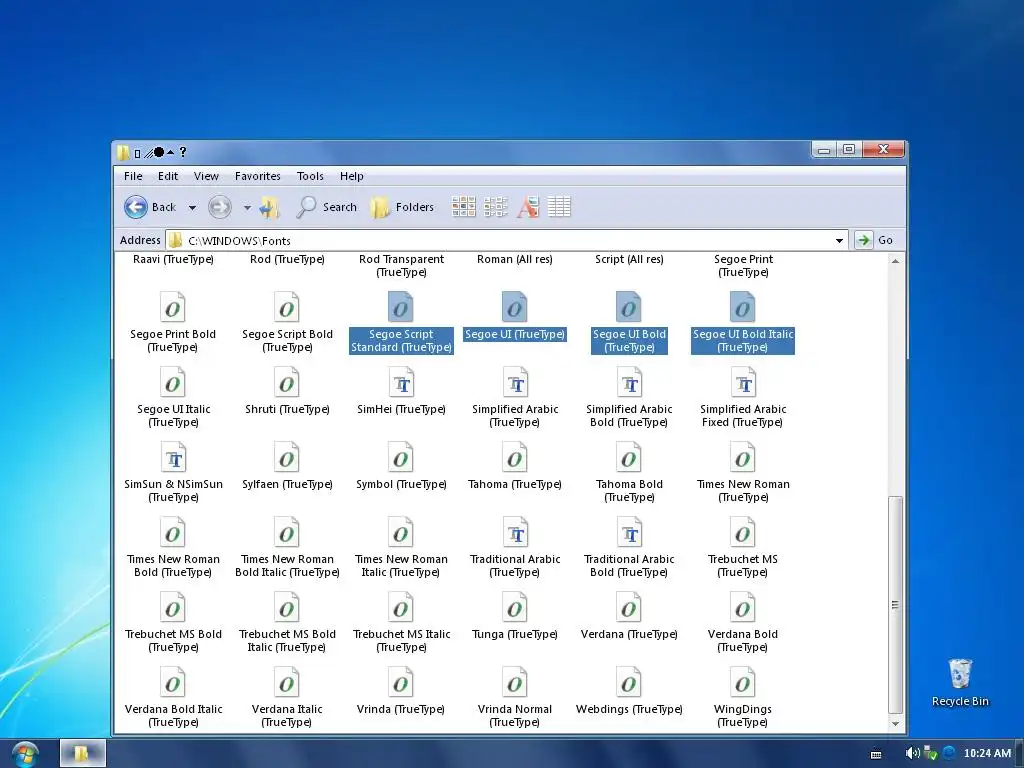Open the Back history dropdown arrow
This screenshot has width=1024, height=768.
point(192,208)
